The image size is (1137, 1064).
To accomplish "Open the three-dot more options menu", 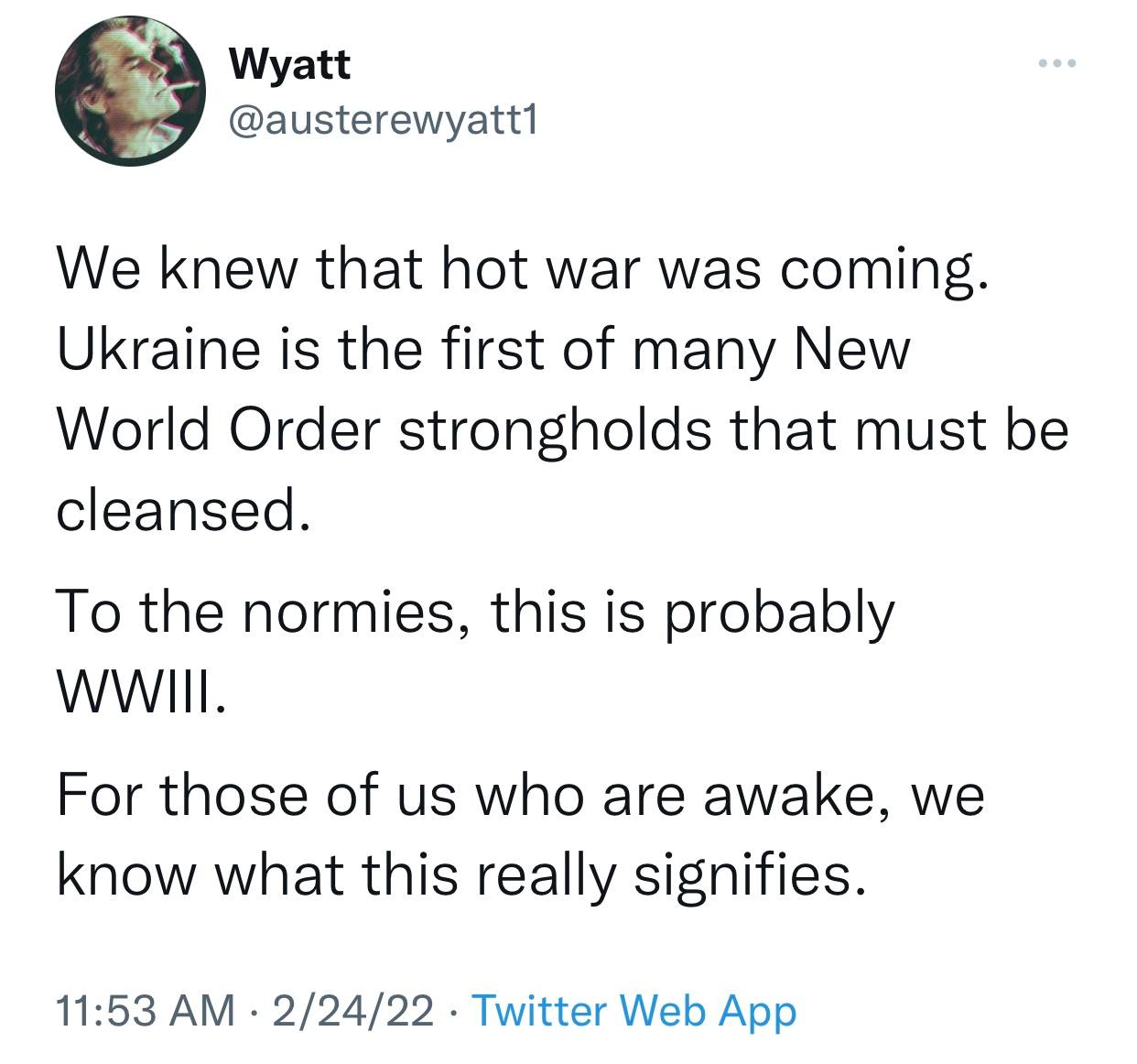I will [x=1055, y=64].
